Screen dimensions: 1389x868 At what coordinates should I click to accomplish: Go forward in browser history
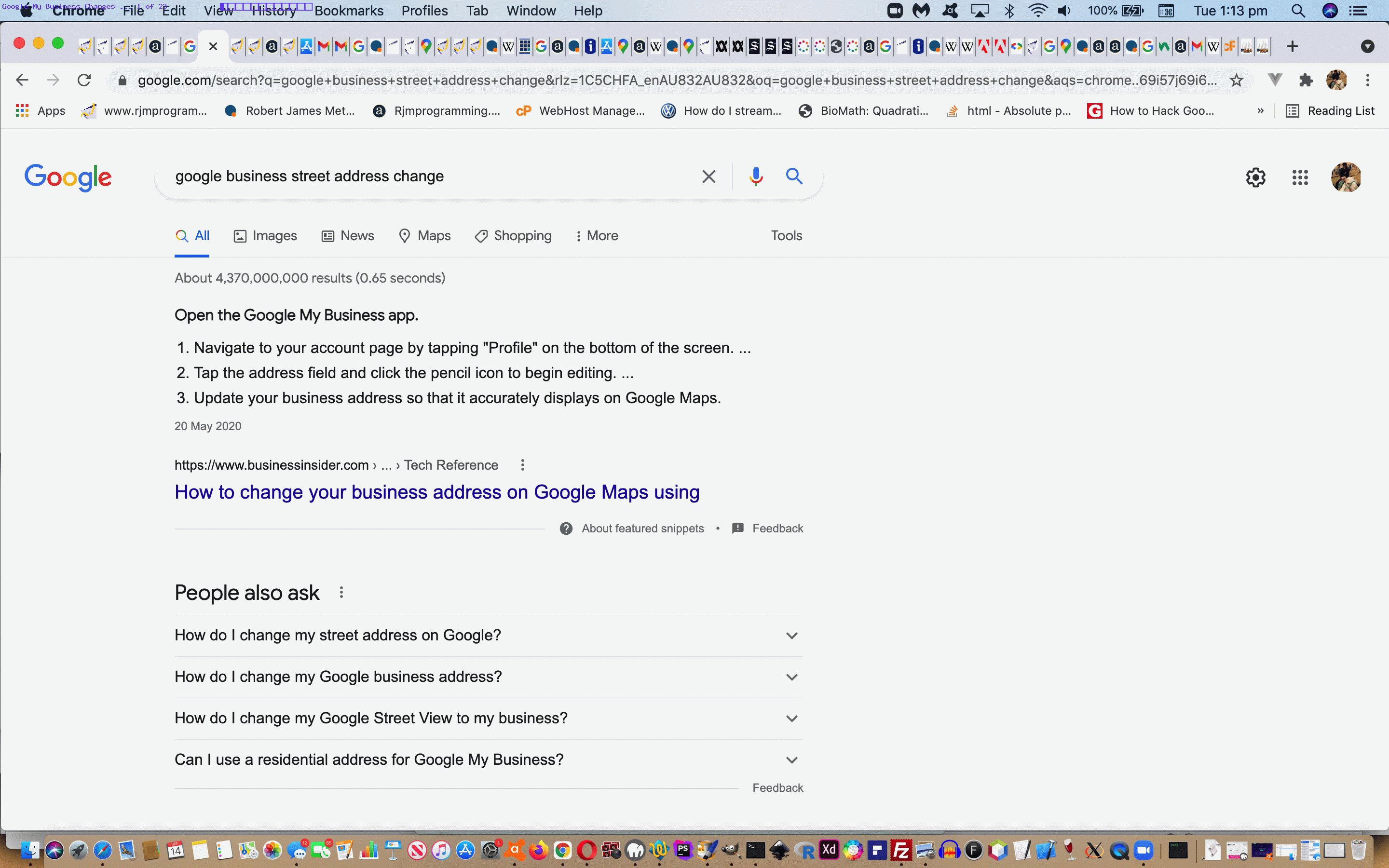[x=53, y=80]
